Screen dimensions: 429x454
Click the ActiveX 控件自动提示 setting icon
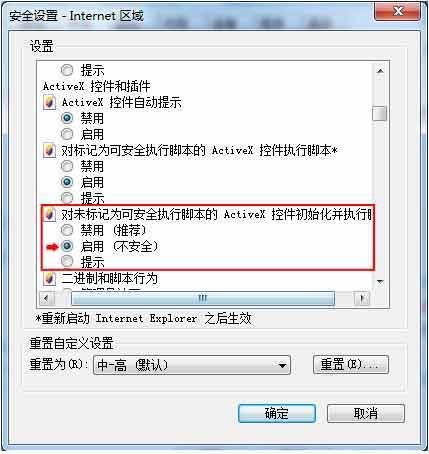coord(49,102)
